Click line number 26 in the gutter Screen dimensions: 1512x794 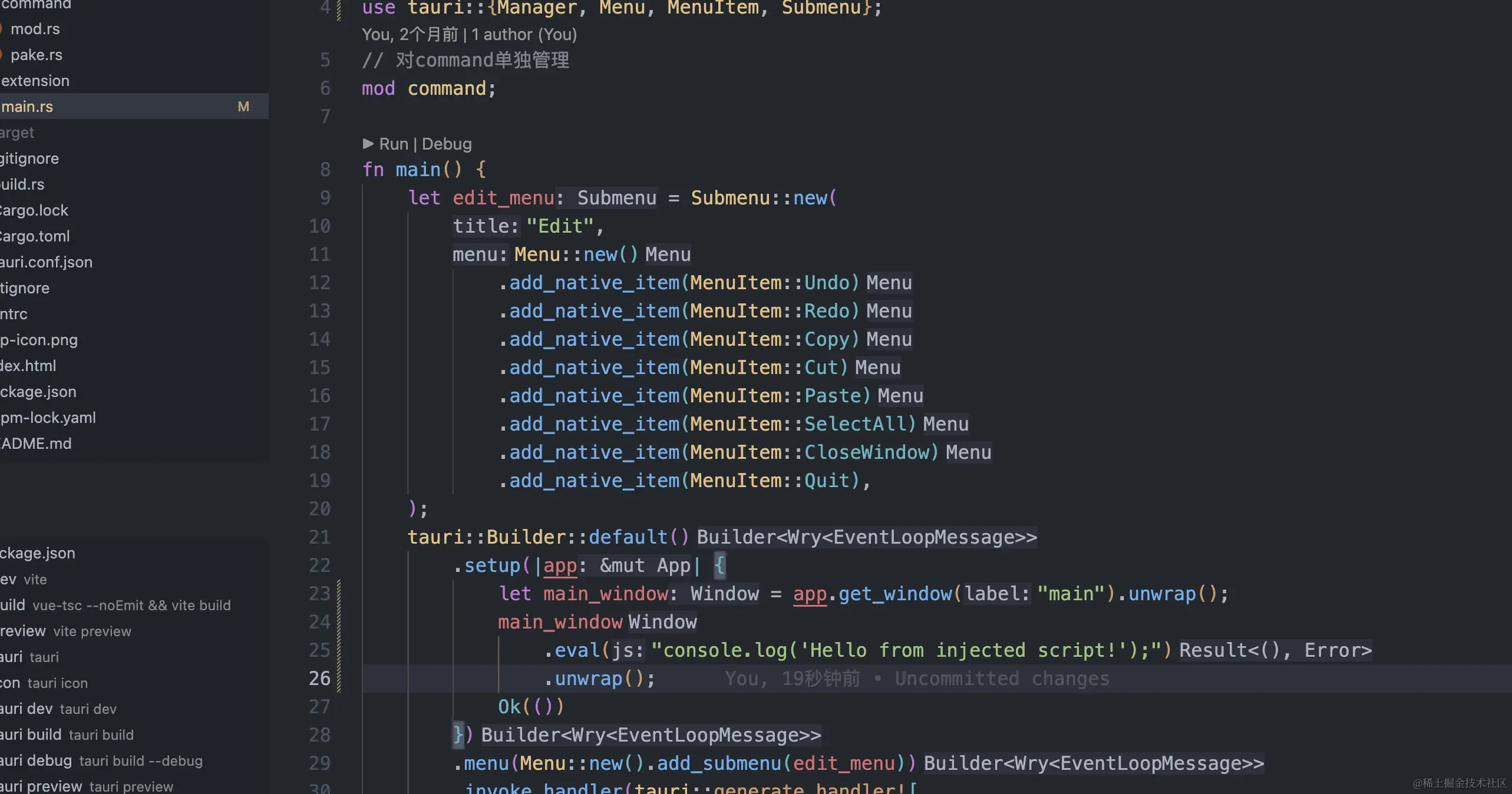tap(319, 679)
